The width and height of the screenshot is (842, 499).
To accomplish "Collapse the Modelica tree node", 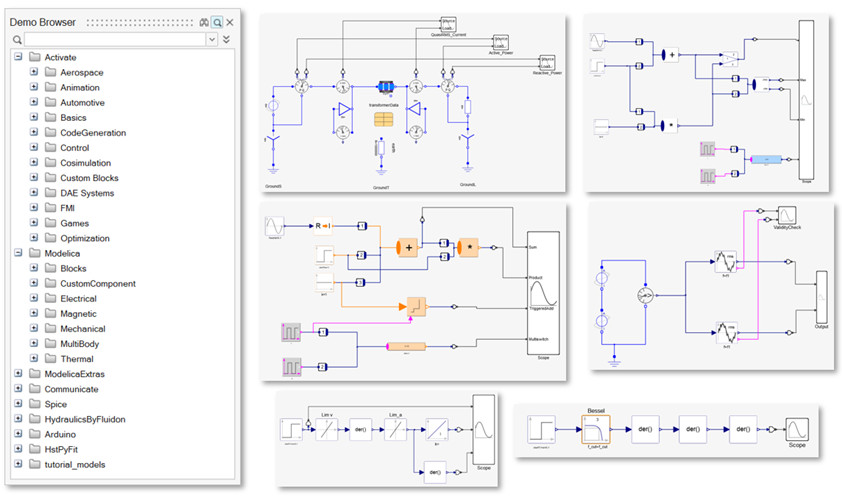I will [x=20, y=254].
